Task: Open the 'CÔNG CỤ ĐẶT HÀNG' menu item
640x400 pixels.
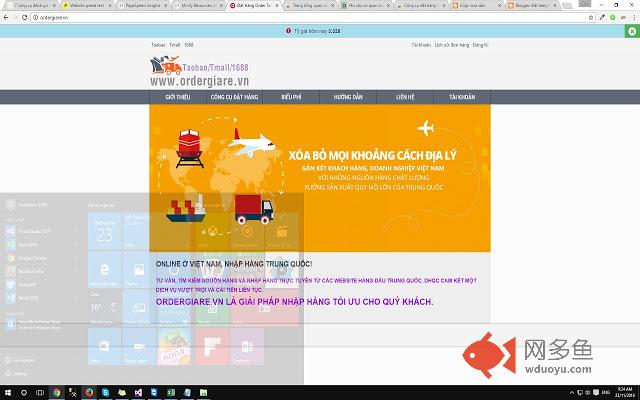Action: [234, 97]
